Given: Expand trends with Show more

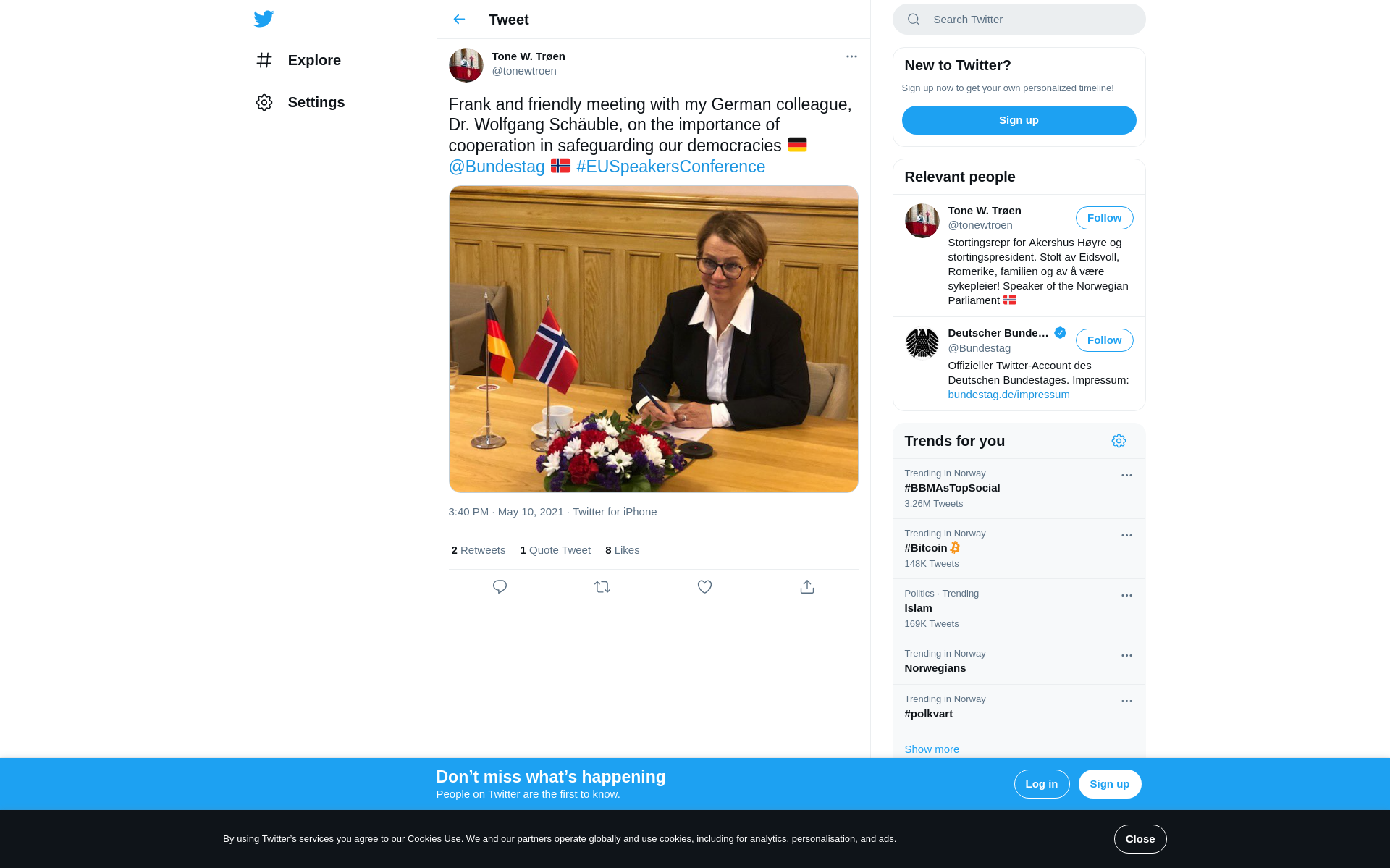Looking at the screenshot, I should (932, 749).
